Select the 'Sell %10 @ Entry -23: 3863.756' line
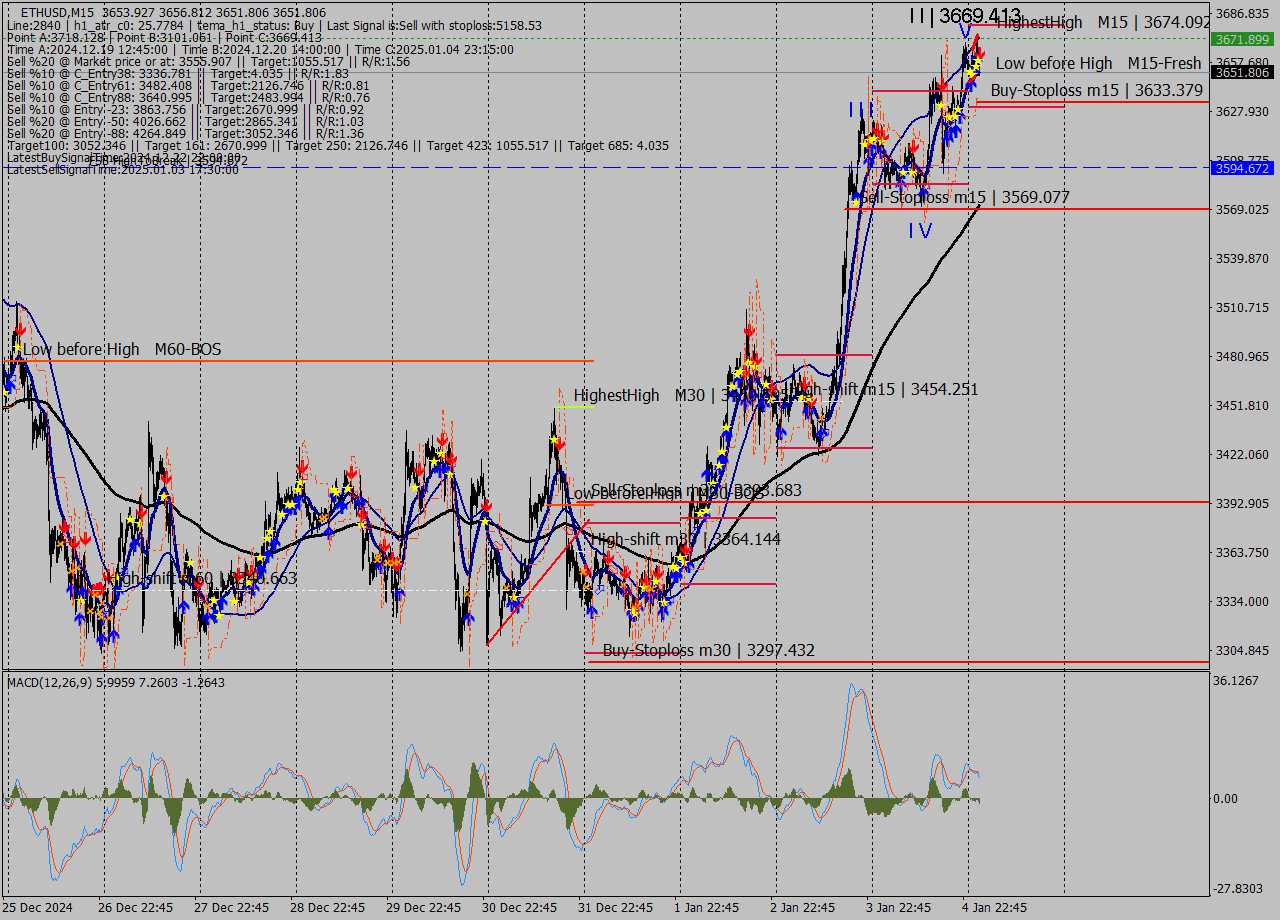The height and width of the screenshot is (920, 1280). [x=185, y=109]
